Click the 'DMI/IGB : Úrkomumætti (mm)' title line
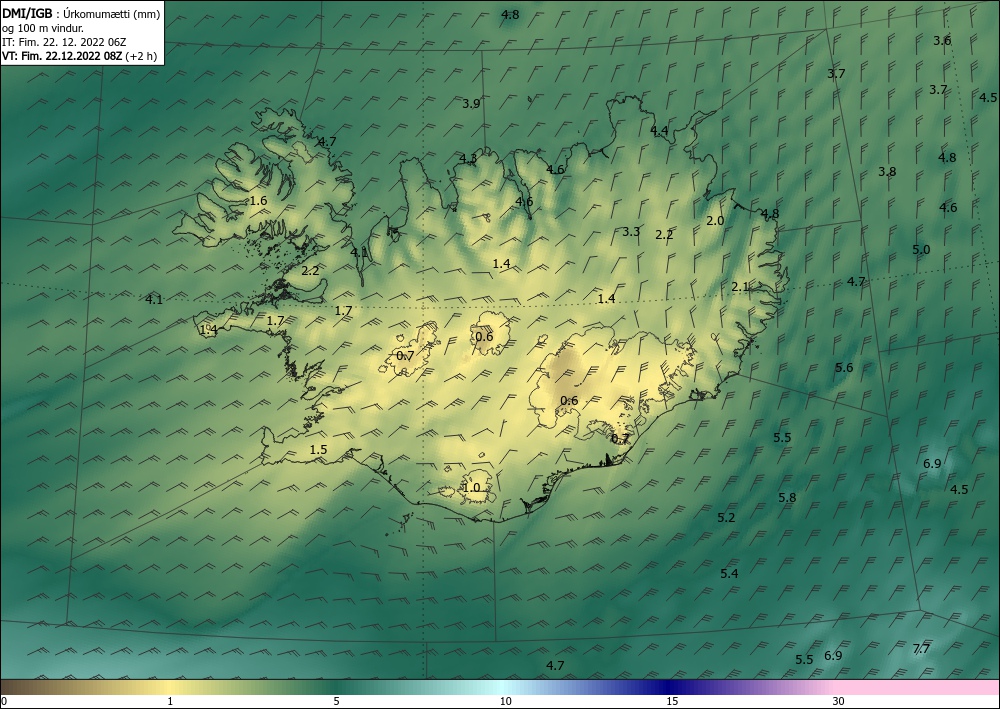The image size is (1000, 709). [81, 14]
